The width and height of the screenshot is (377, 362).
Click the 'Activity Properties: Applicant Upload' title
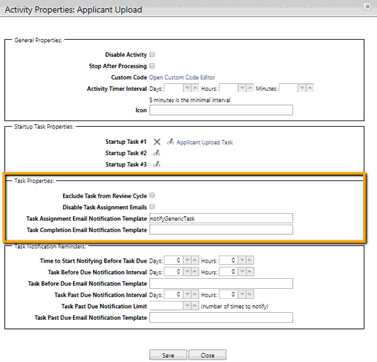(x=73, y=10)
